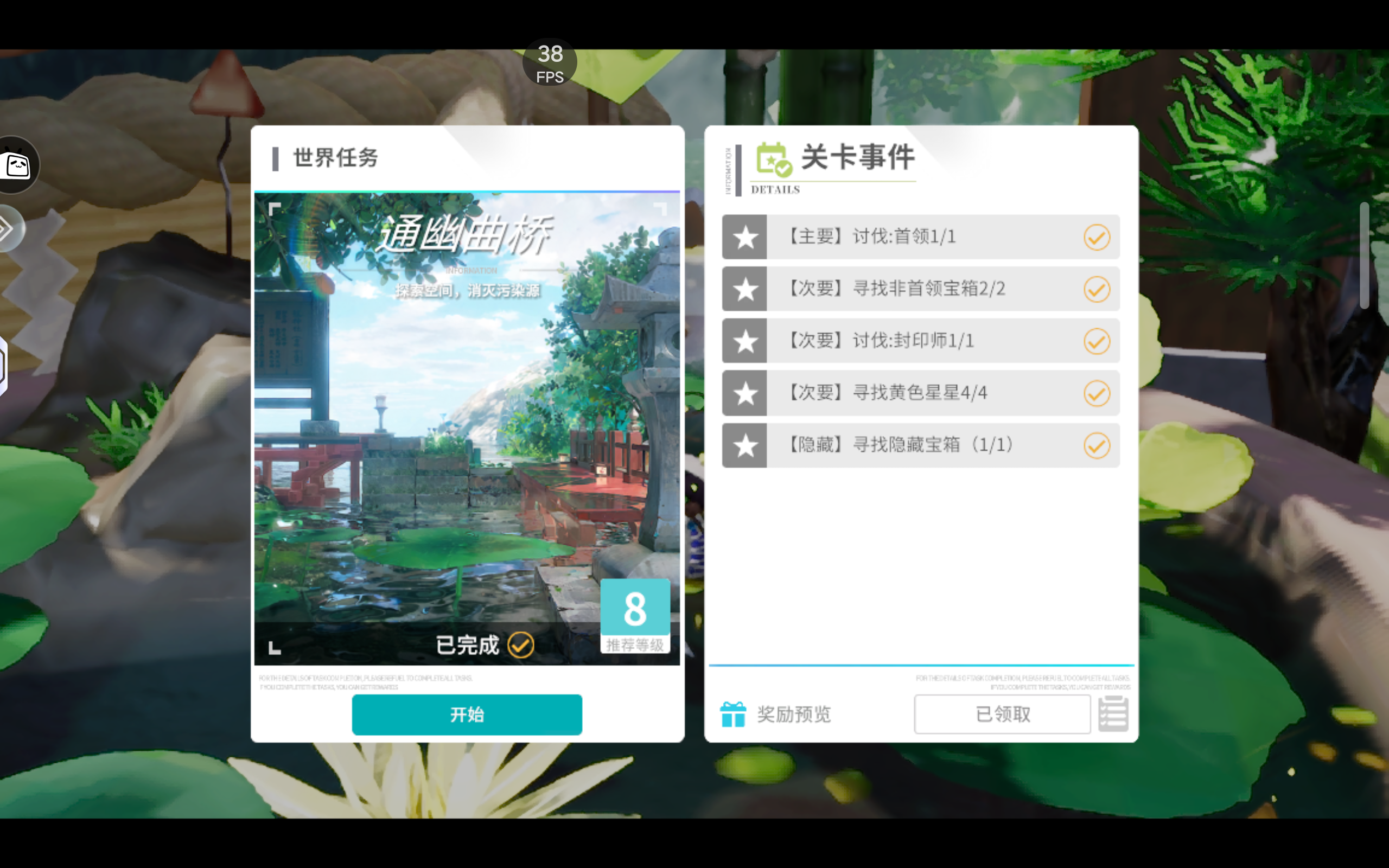Click checkmark on 讨伐:首领1/1 row

(1096, 237)
